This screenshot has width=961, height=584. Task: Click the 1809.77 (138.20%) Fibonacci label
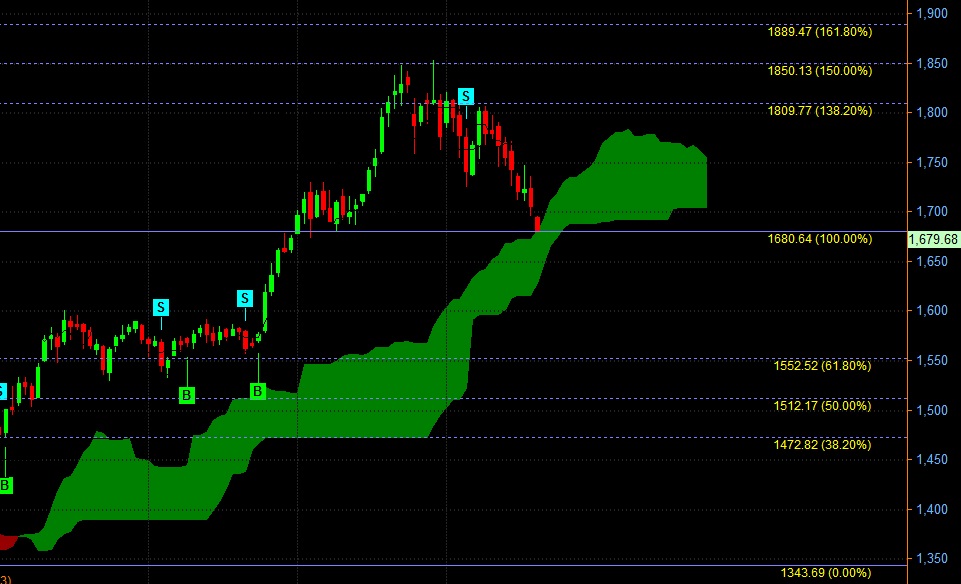pos(819,111)
